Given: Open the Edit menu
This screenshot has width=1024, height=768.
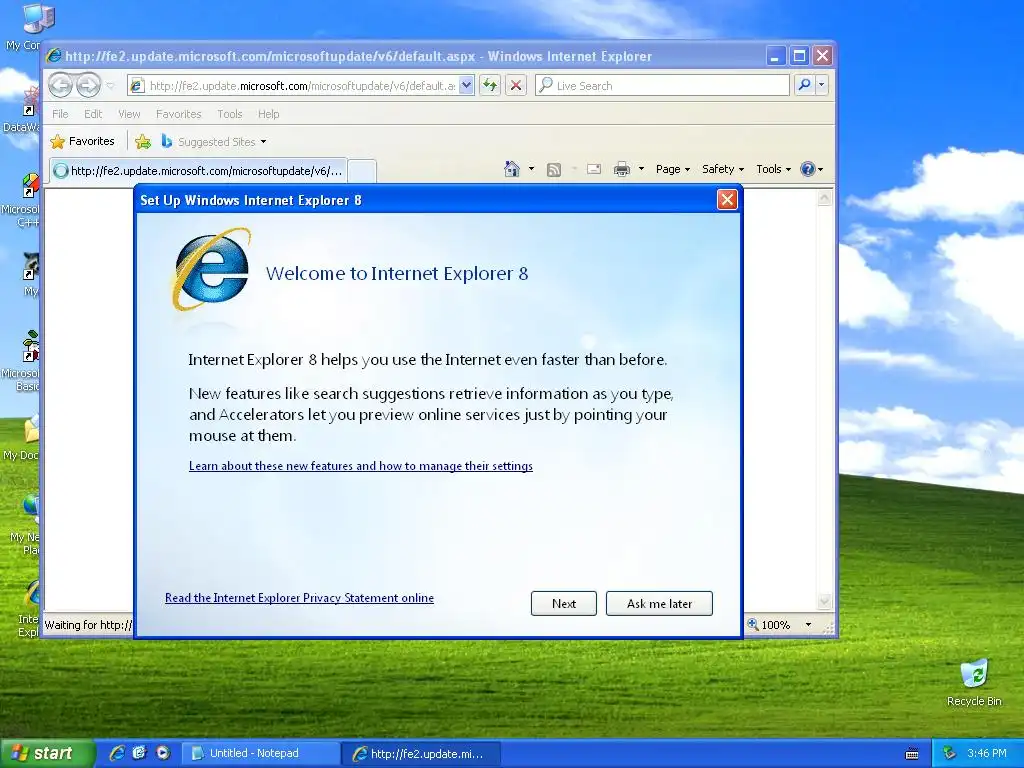Looking at the screenshot, I should (93, 114).
